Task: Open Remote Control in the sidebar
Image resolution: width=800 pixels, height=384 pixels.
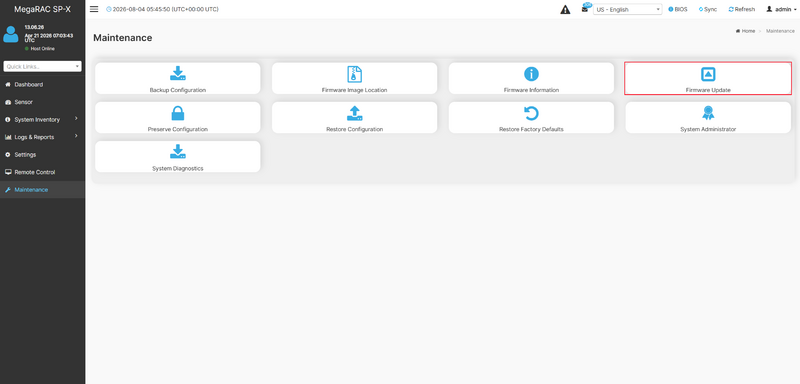Action: pos(42,172)
